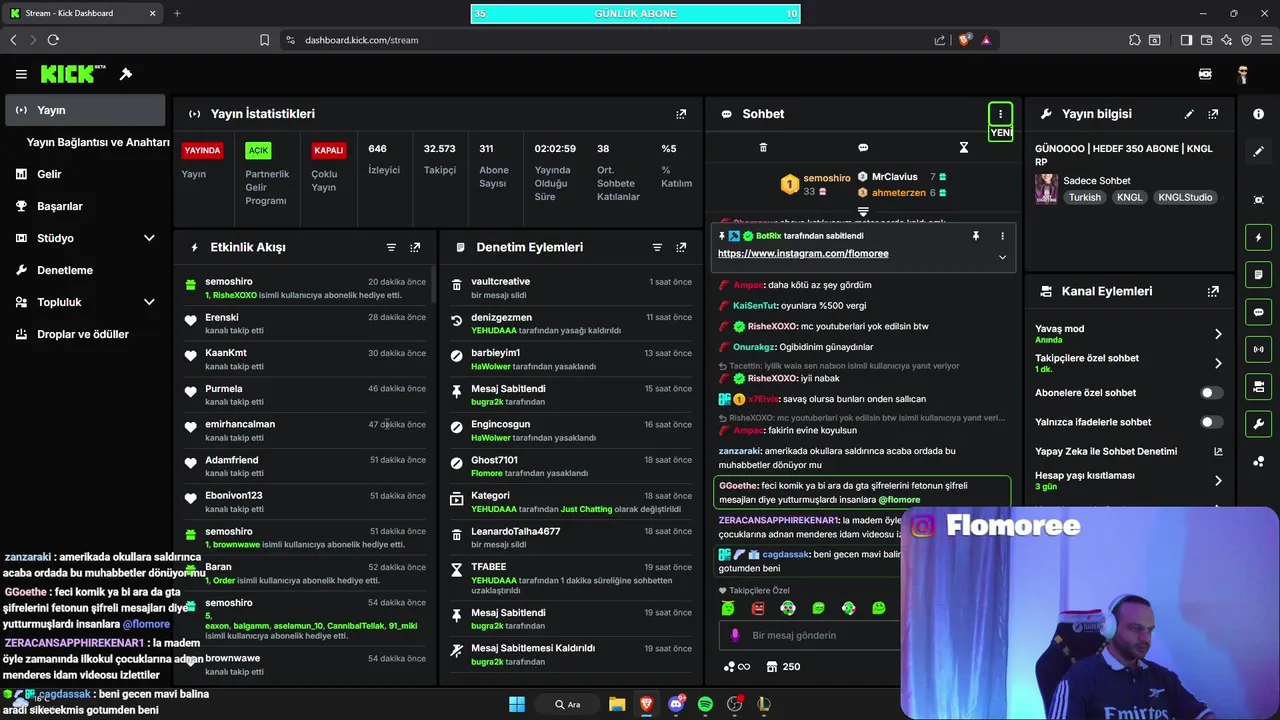Click the hourglass icon in the Sohbet toolbar

coord(963,147)
